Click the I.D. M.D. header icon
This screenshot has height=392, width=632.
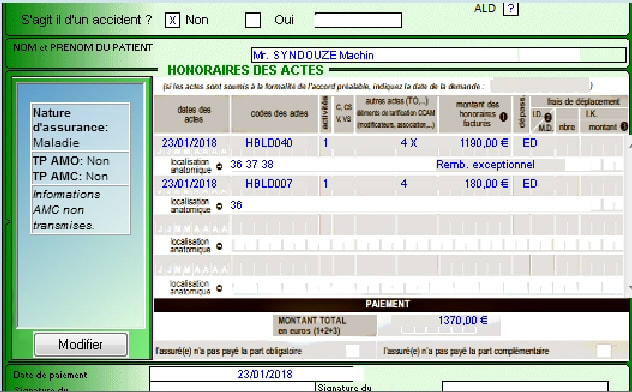(548, 118)
